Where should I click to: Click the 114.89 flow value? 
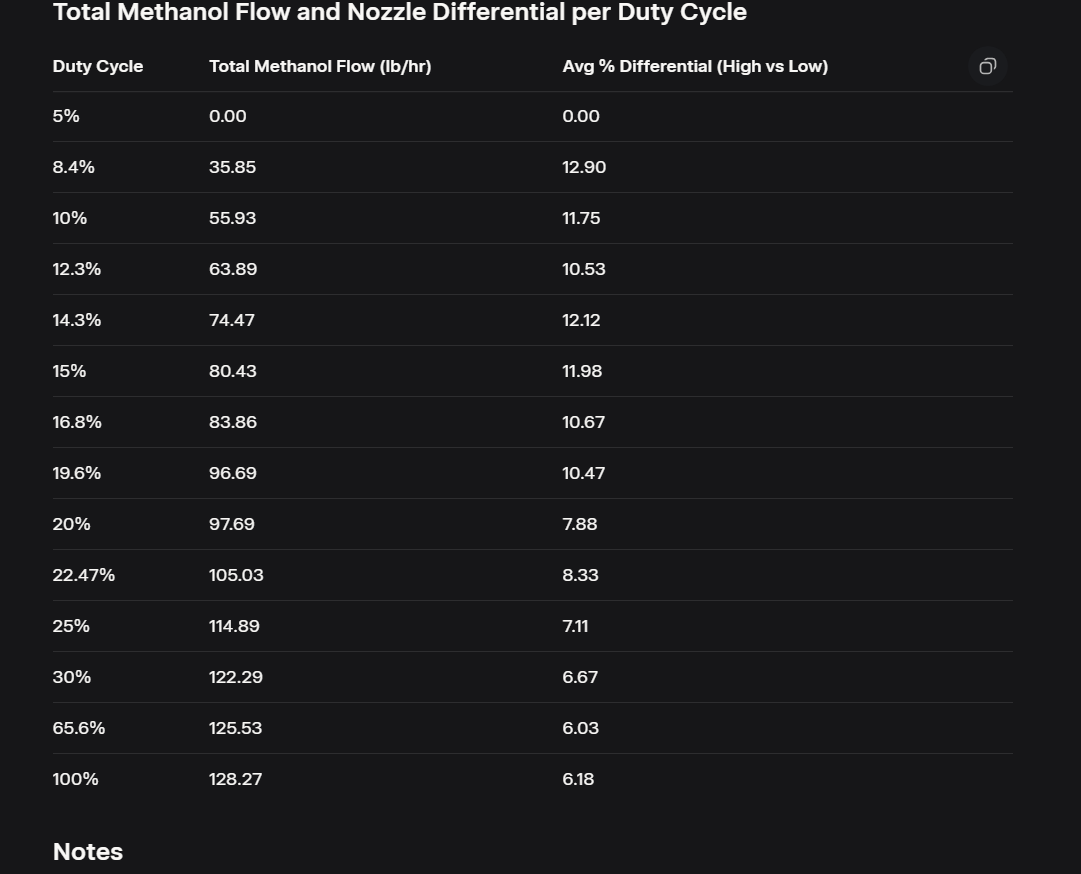(x=234, y=626)
